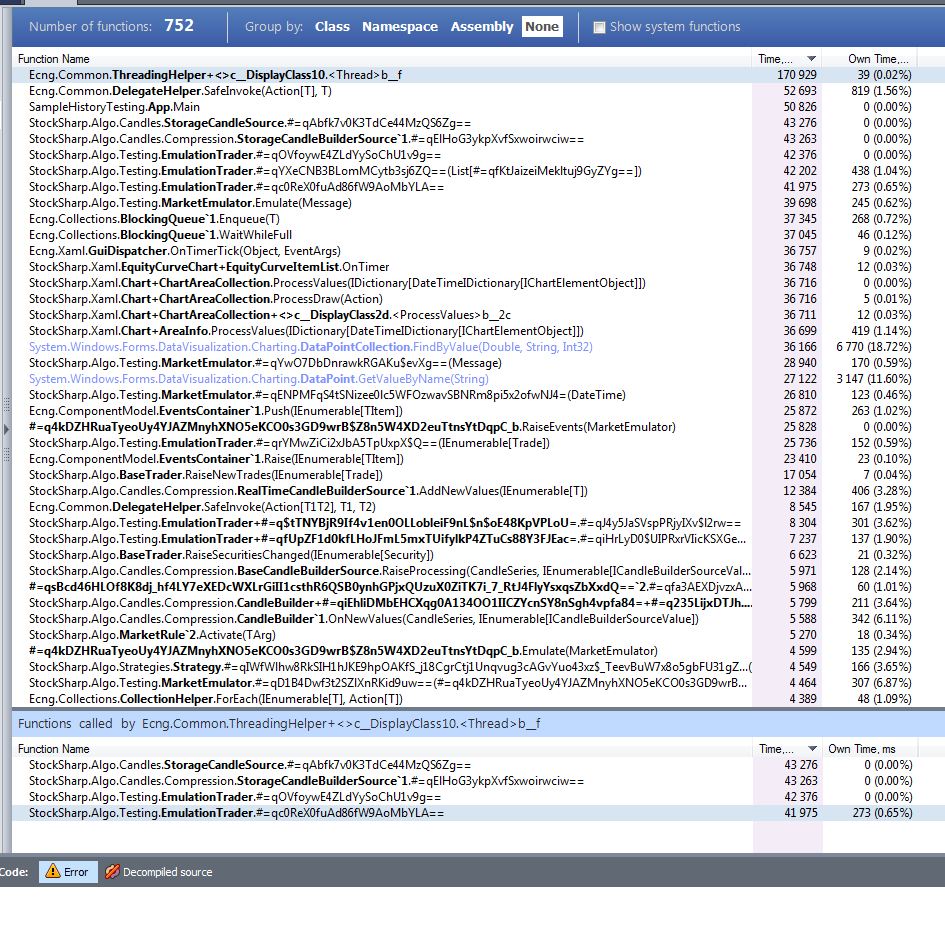Click Function Name header in top list
The image size is (945, 930).
54,58
